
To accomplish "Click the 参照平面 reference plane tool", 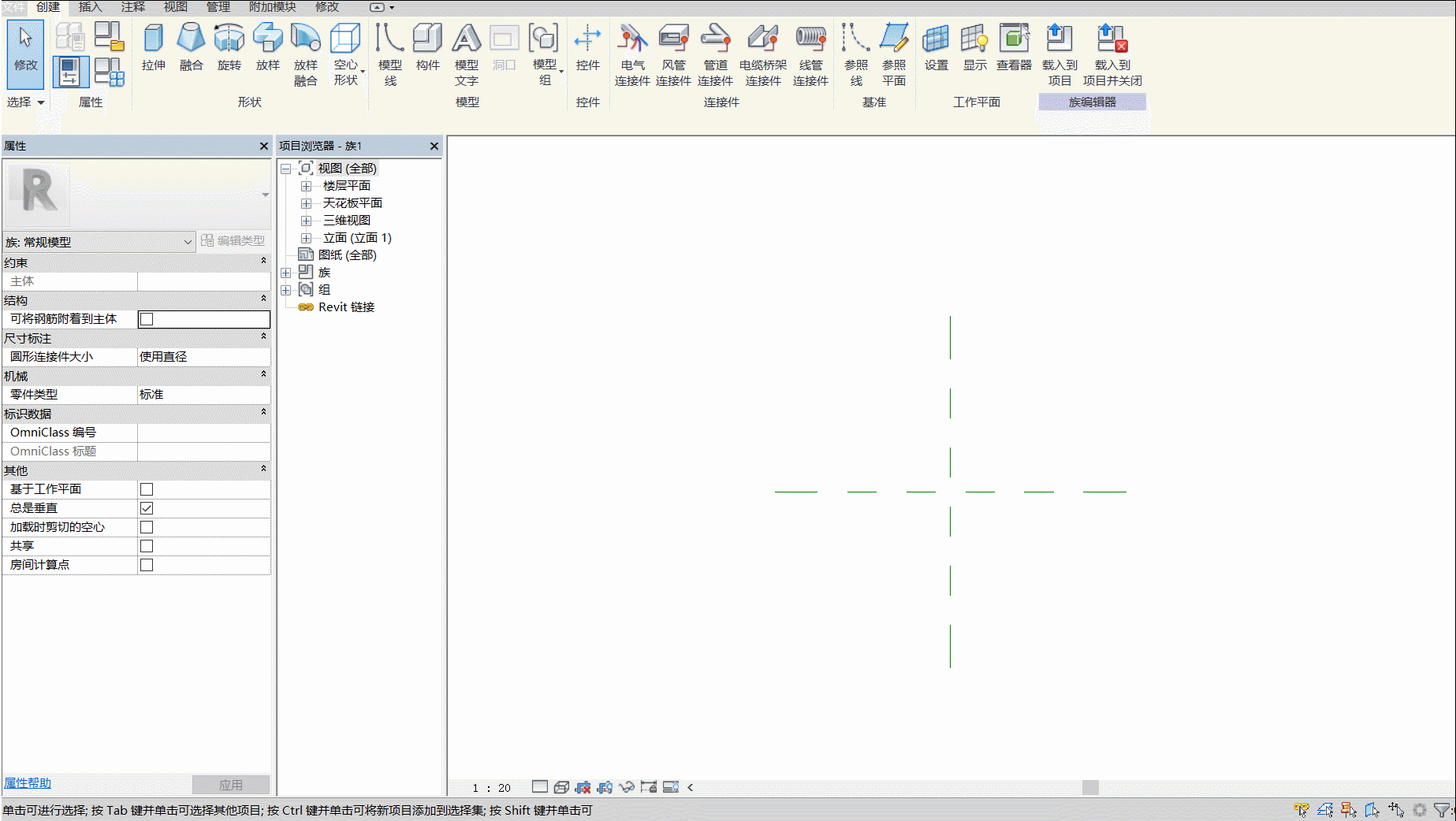I will coord(894,54).
